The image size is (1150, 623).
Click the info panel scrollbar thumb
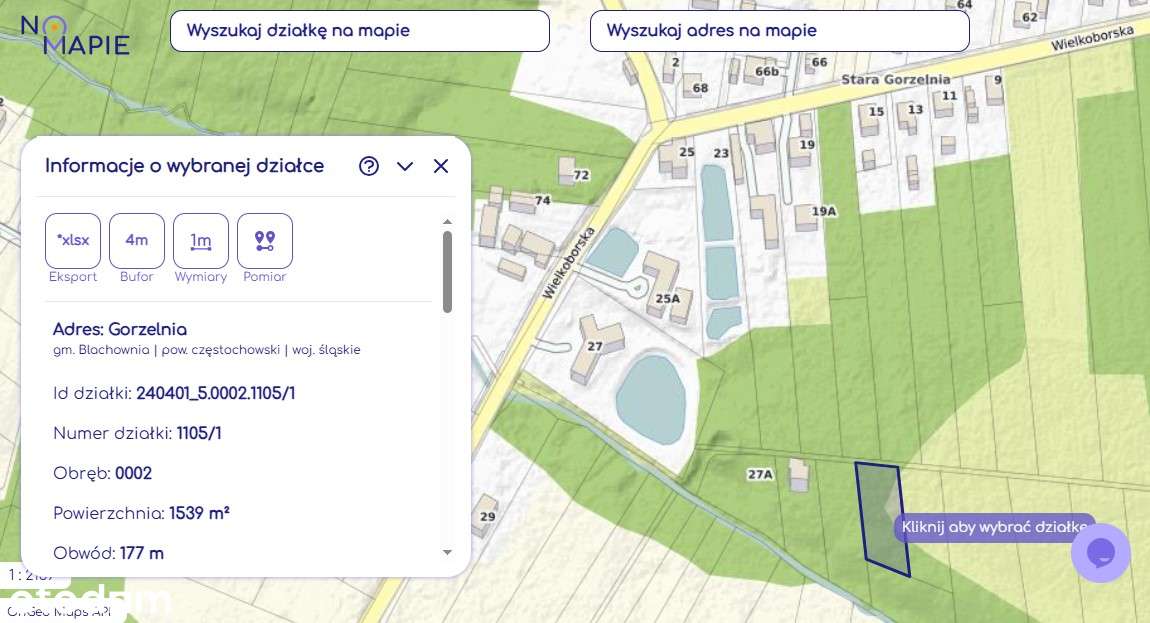447,272
